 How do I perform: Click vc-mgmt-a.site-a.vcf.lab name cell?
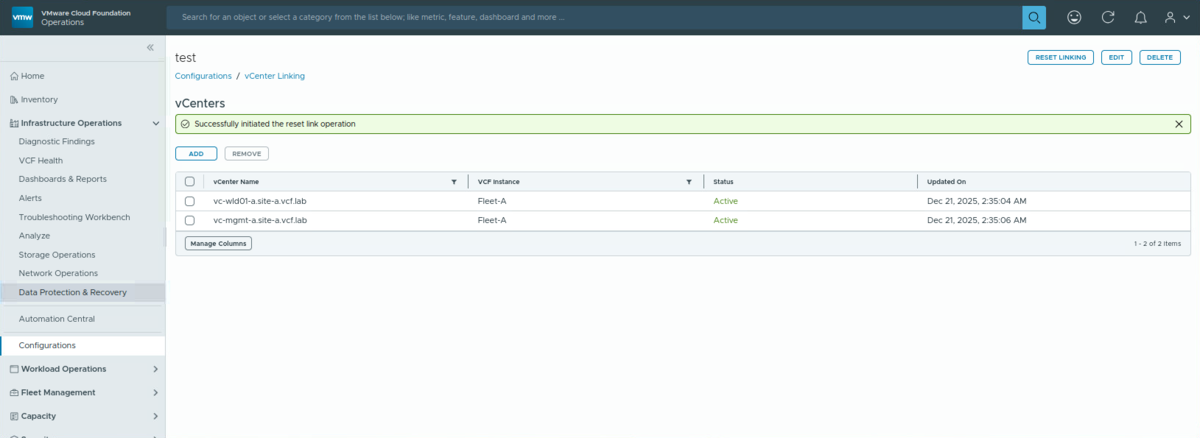tap(260, 220)
